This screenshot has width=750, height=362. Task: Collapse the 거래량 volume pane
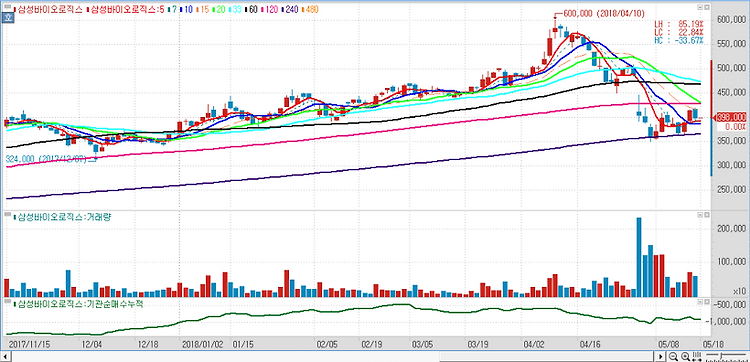coord(700,216)
